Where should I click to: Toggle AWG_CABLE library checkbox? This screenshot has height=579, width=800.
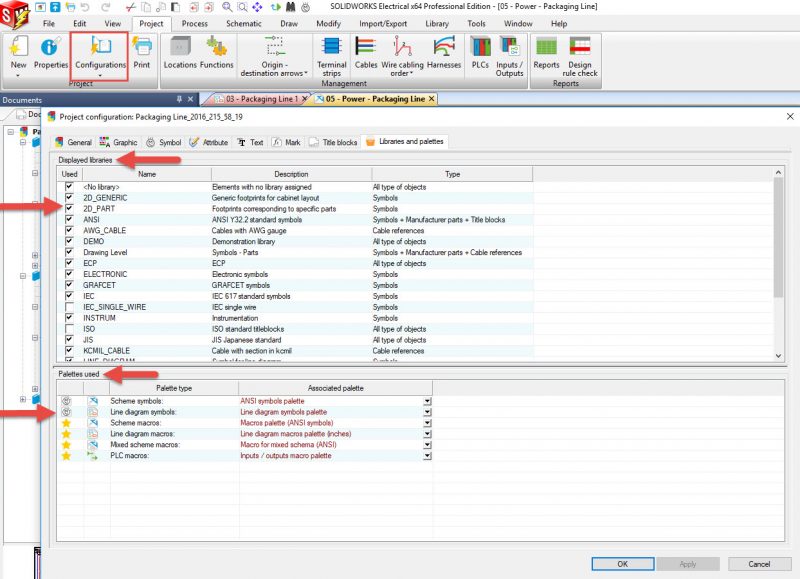[69, 230]
